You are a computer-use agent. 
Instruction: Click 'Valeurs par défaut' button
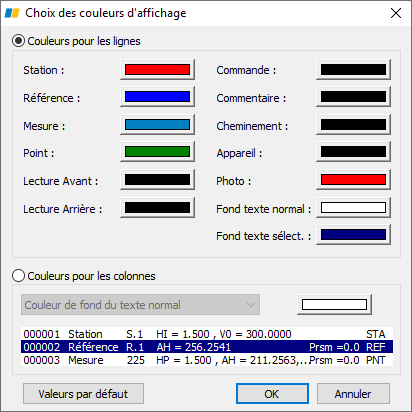(83, 394)
